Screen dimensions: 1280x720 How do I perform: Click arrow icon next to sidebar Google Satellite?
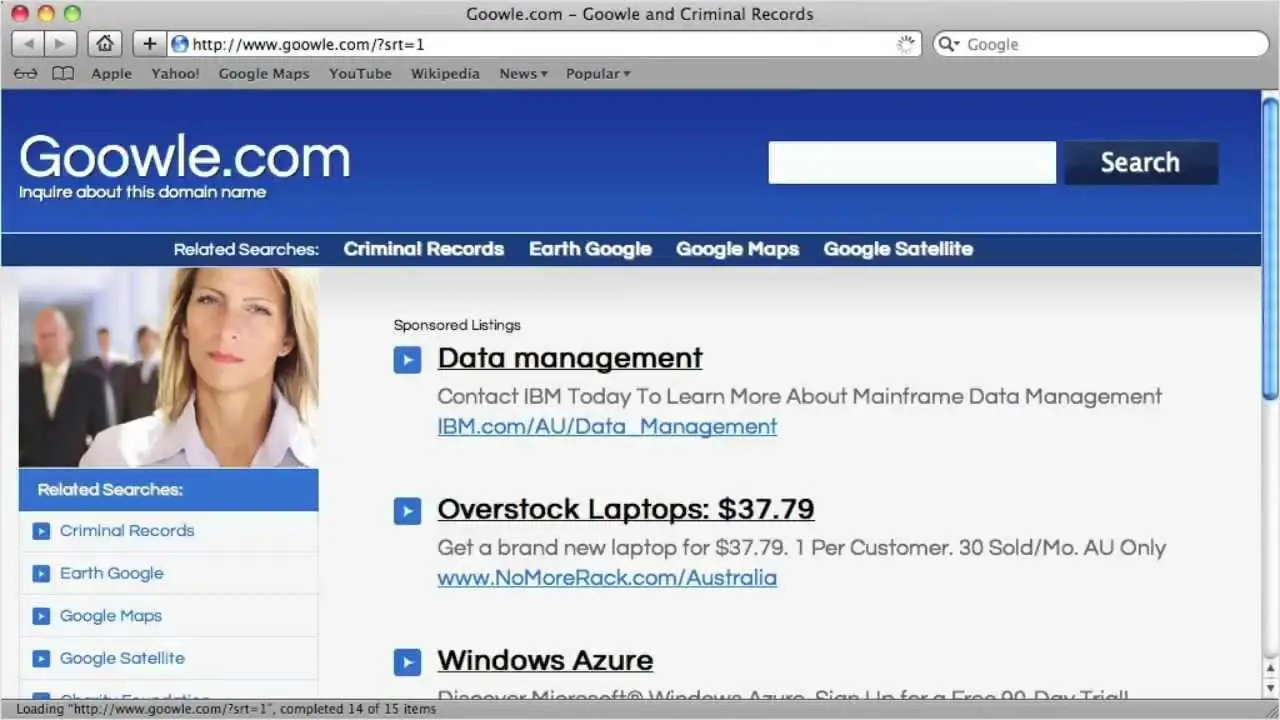click(41, 659)
